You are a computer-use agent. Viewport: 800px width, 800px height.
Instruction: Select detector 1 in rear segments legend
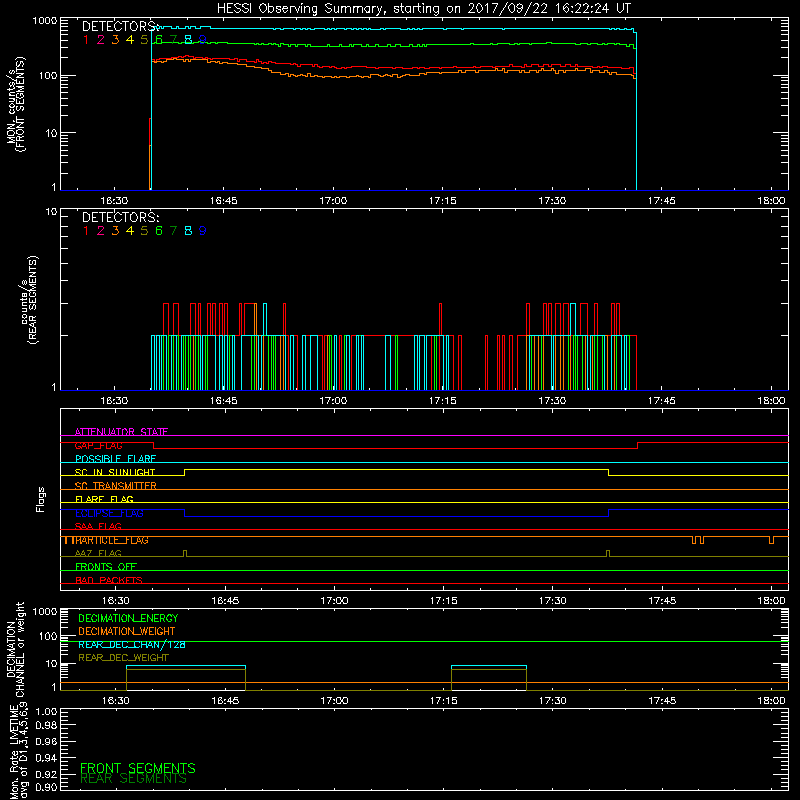[86, 231]
